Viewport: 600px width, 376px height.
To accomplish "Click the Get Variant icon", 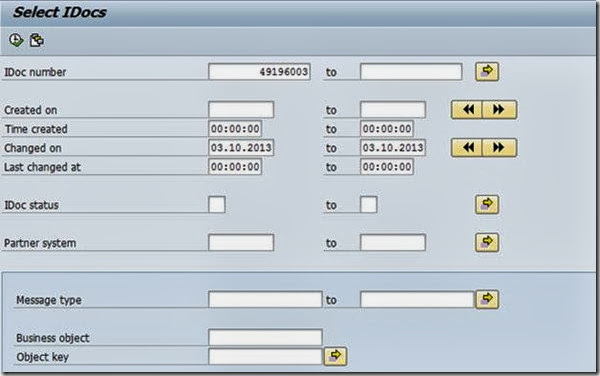I will click(x=37, y=40).
